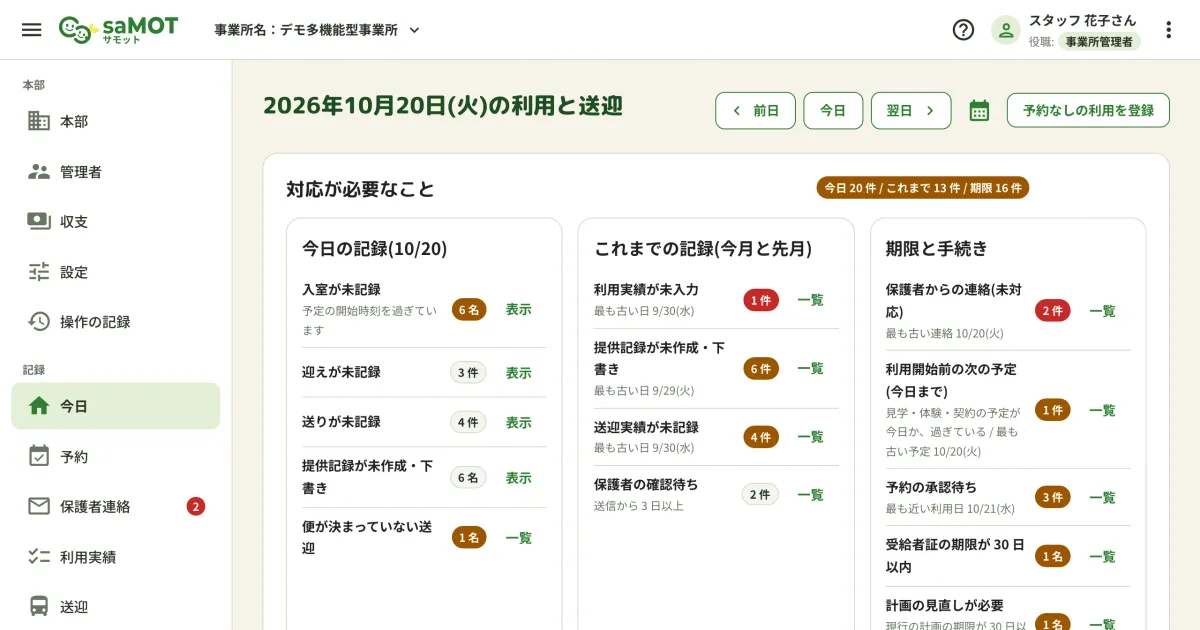Click the 6名 badge for 入室が未記録
This screenshot has width=1200, height=630.
pyautogui.click(x=469, y=309)
